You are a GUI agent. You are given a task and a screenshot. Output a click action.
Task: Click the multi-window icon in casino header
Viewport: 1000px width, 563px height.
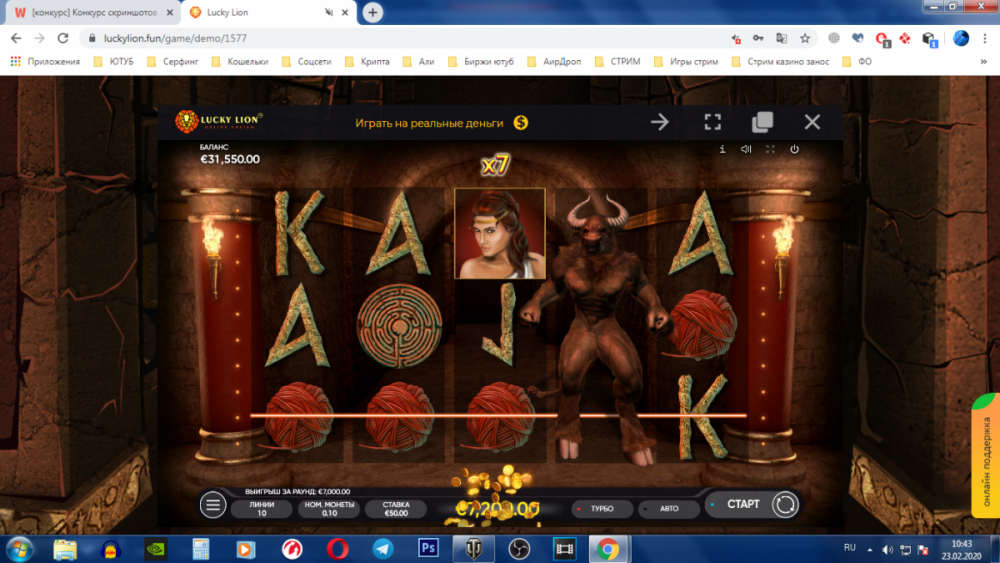click(762, 122)
